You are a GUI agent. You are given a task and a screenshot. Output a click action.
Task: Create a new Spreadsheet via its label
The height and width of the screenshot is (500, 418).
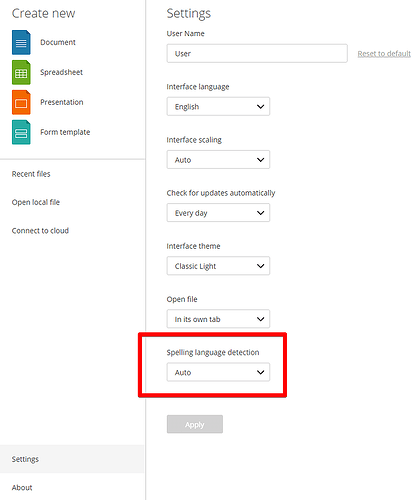(61, 72)
